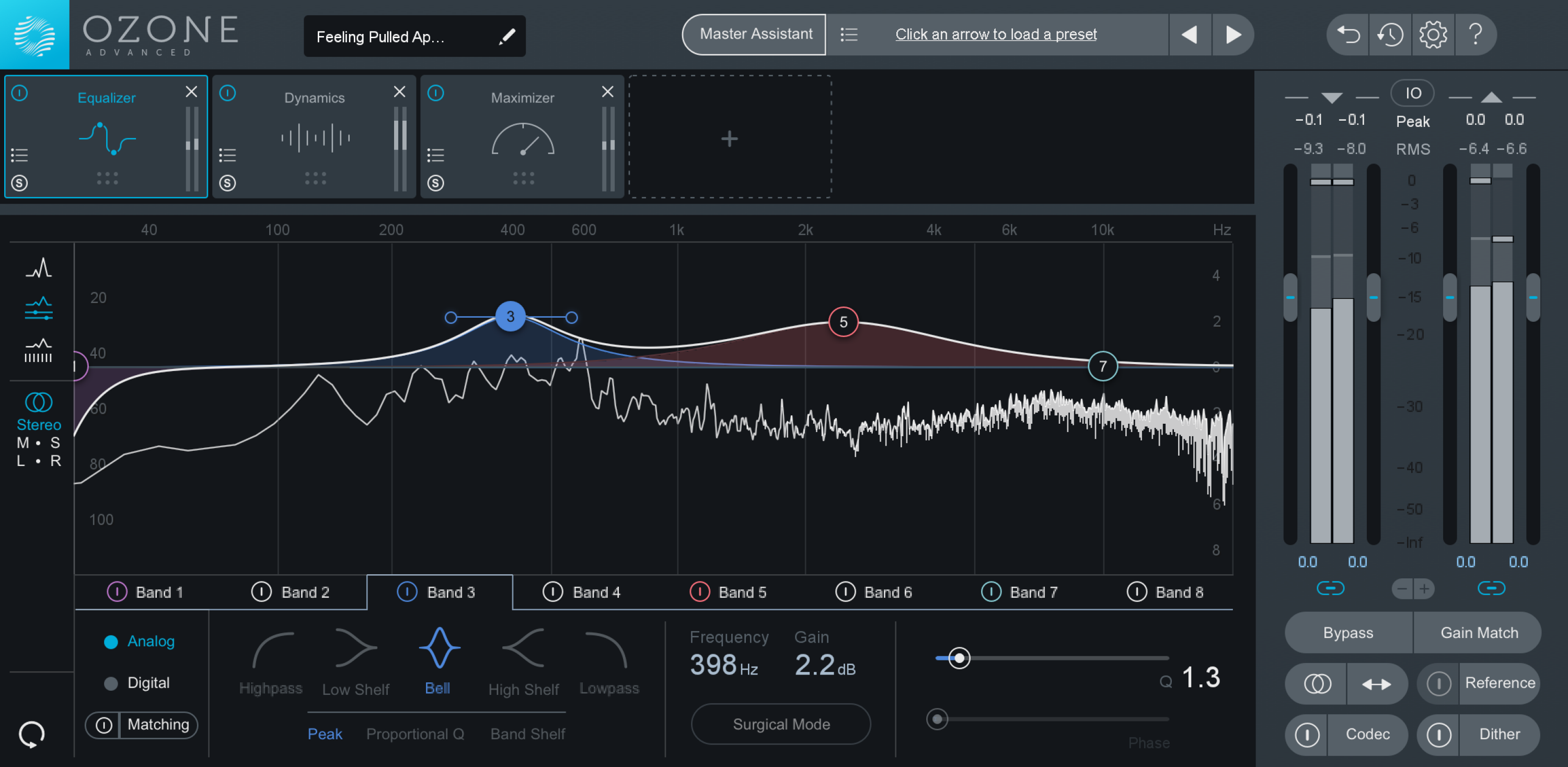Open the settings gear
1568x767 pixels.
tap(1434, 34)
